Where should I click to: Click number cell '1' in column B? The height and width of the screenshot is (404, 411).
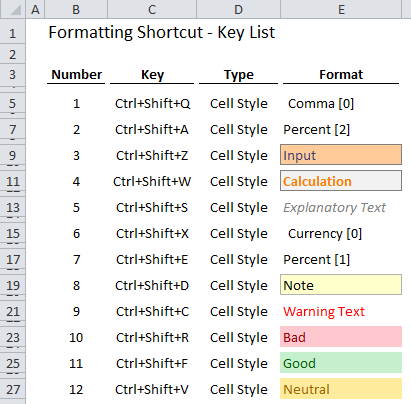pyautogui.click(x=76, y=103)
